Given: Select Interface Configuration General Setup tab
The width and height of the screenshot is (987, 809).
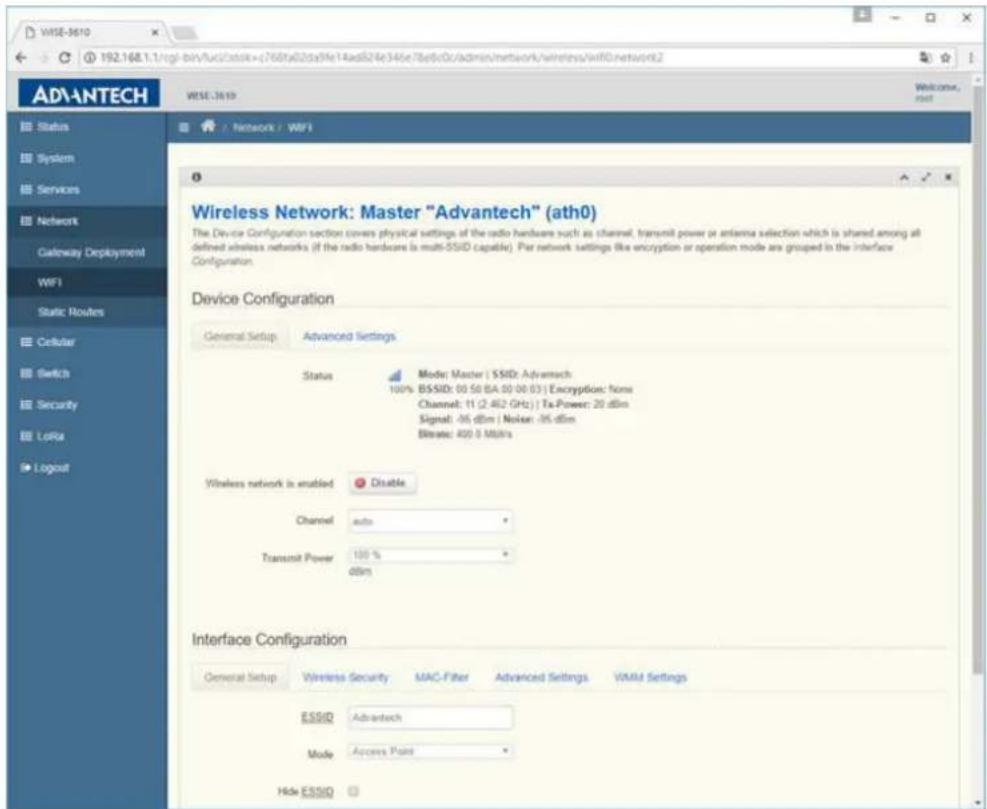Looking at the screenshot, I should [240, 677].
